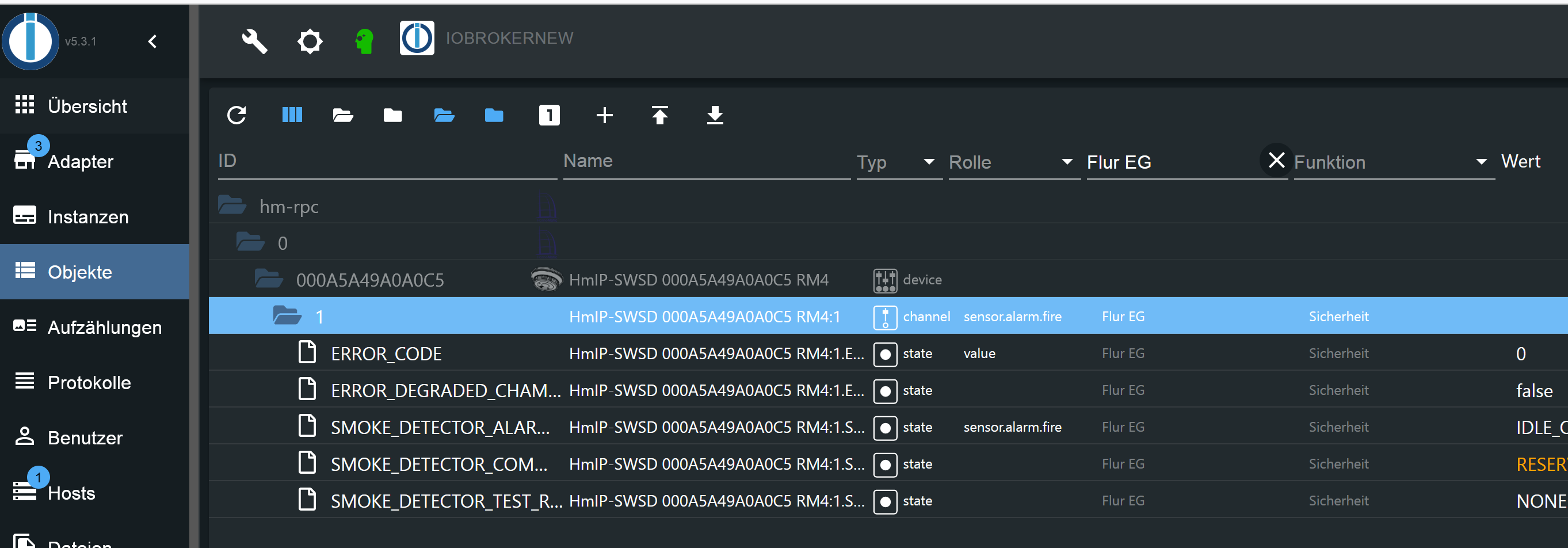Open the Protokolle log view
The width and height of the screenshot is (1568, 548).
tap(90, 382)
